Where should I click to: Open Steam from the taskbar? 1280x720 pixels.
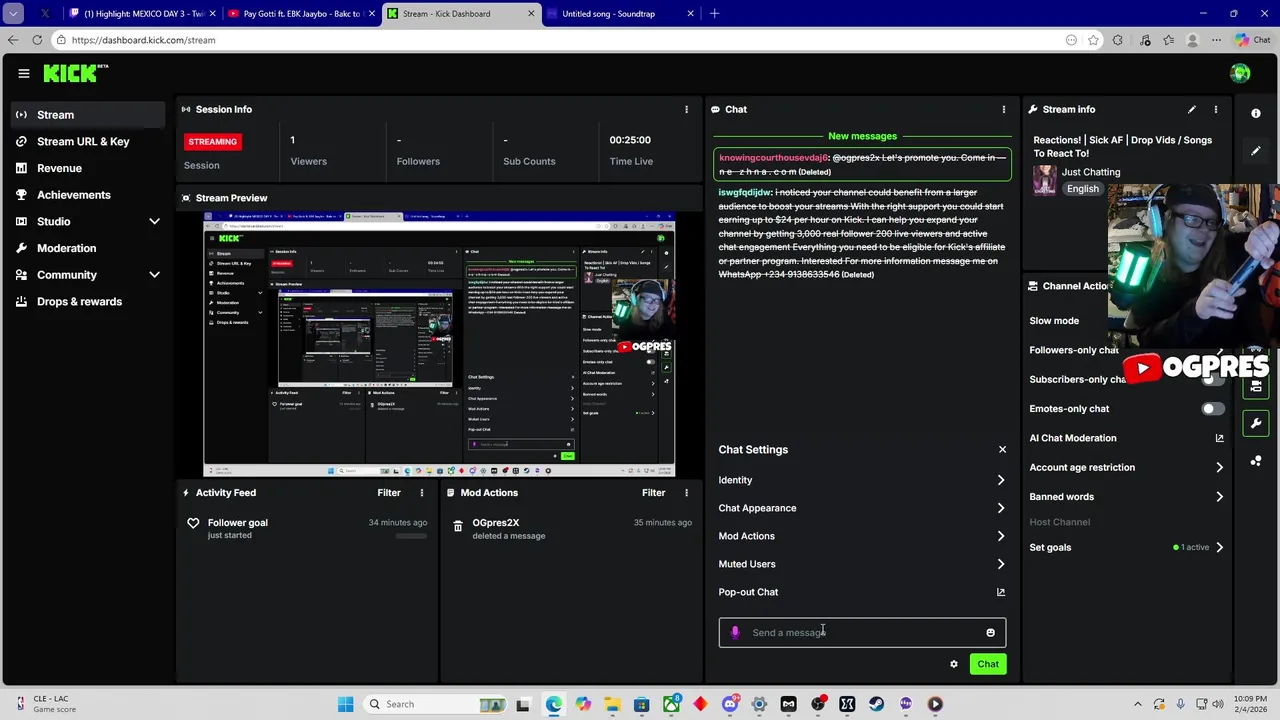click(877, 704)
